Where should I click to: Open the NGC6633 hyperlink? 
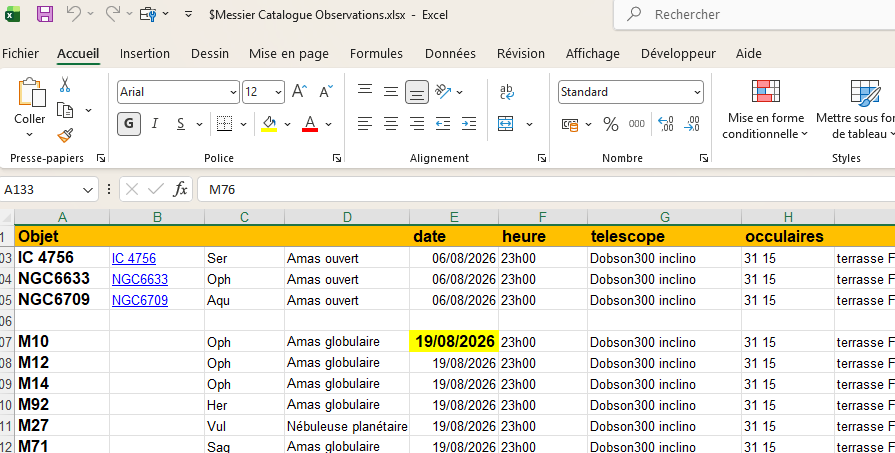[x=140, y=280]
